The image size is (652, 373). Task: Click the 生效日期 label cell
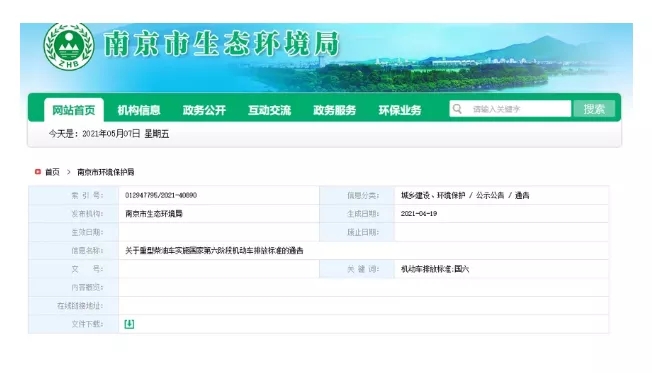click(x=74, y=232)
